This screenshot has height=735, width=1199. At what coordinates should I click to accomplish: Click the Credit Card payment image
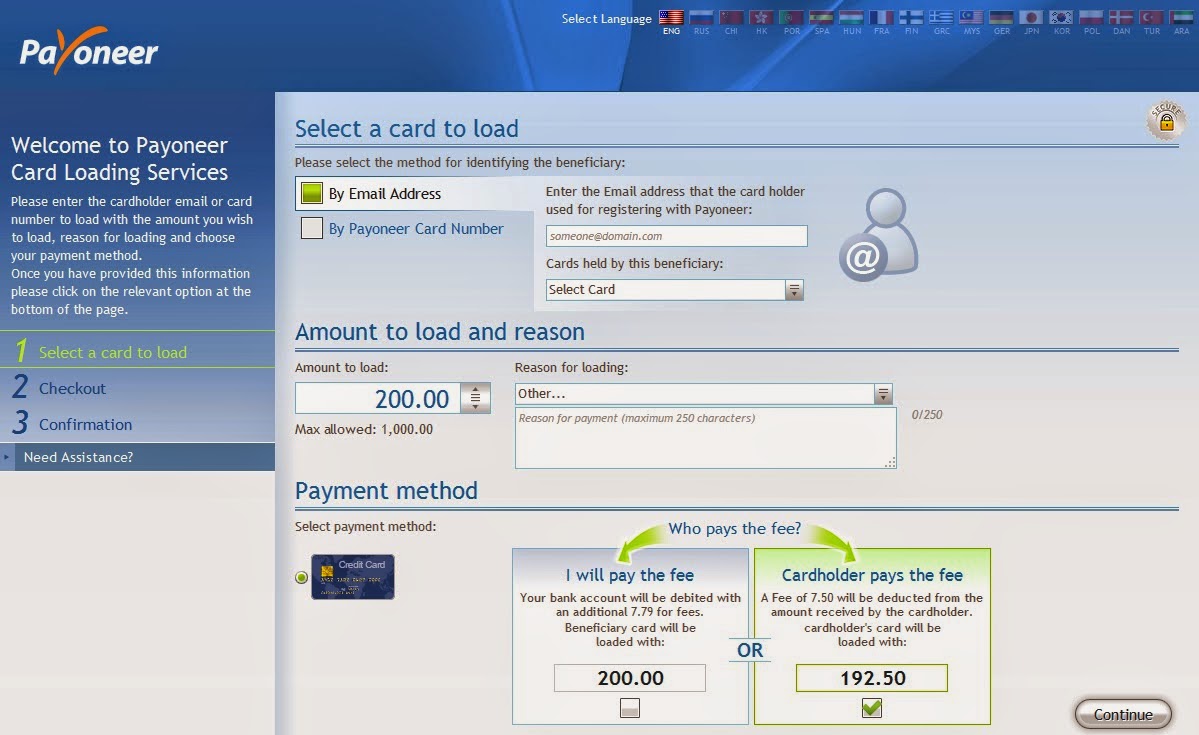[x=353, y=577]
